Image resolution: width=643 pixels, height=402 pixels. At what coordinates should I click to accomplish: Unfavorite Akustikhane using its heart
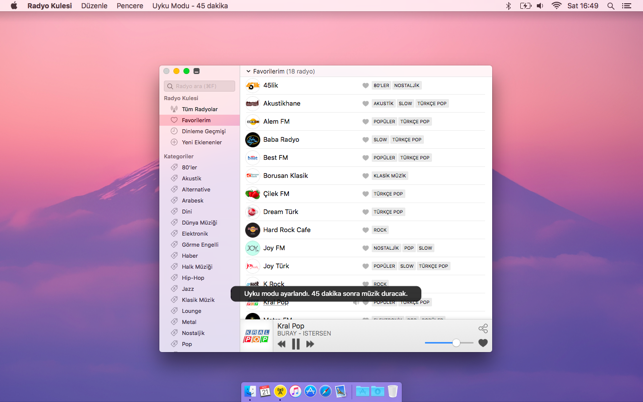click(x=365, y=104)
